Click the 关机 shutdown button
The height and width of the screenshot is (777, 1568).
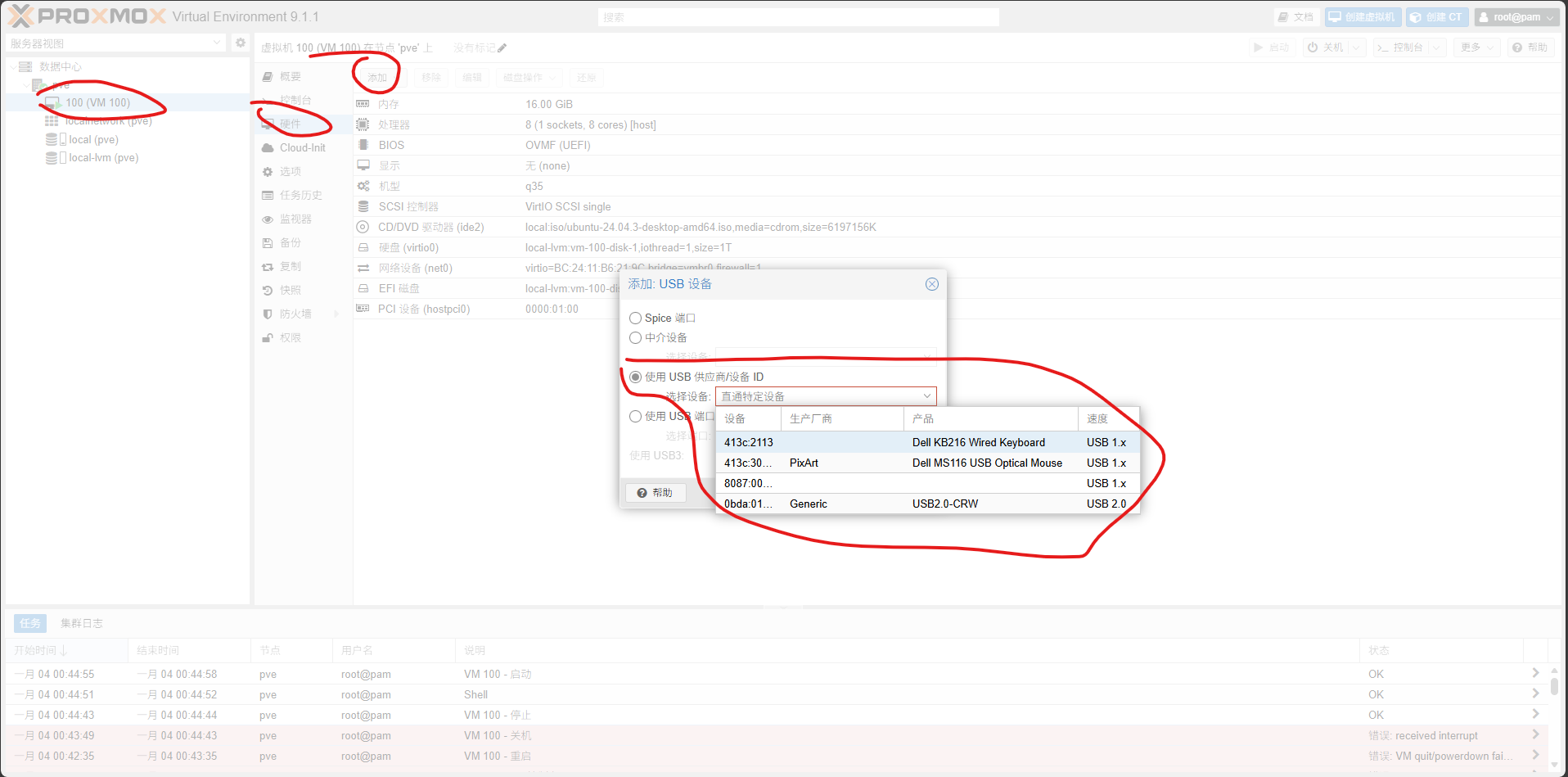click(x=1326, y=47)
